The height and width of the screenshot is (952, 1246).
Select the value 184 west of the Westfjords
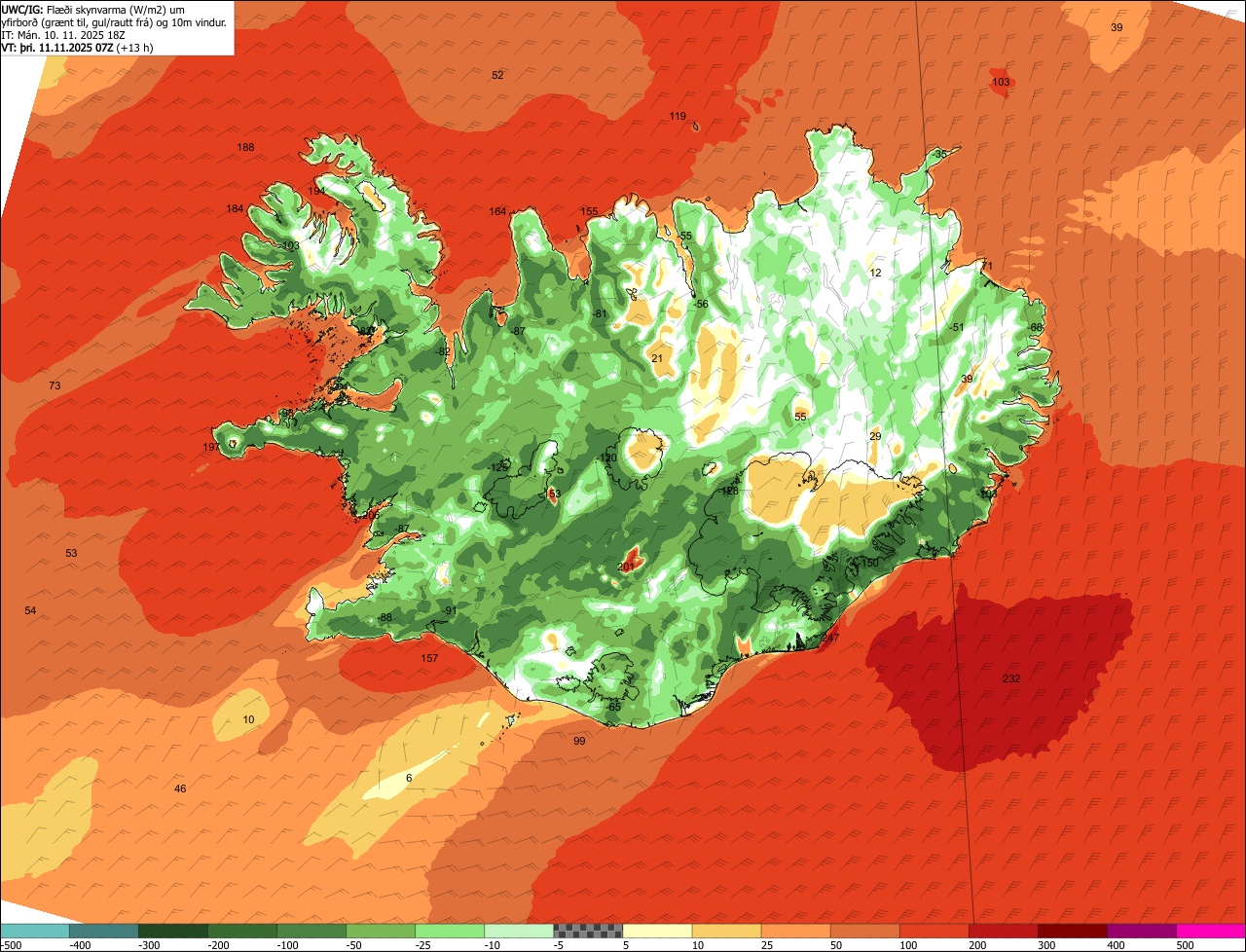(235, 208)
